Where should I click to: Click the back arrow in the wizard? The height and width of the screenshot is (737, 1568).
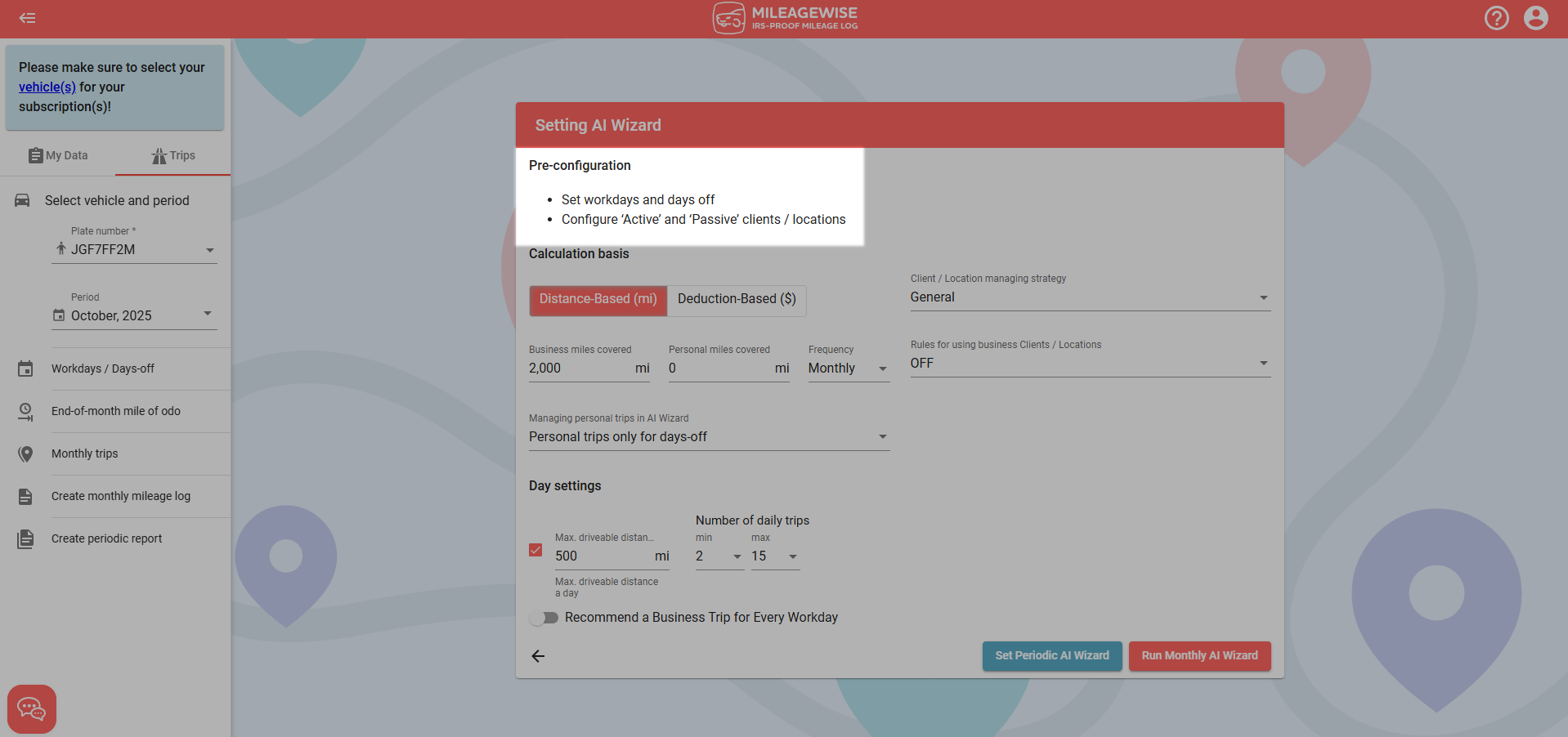point(538,656)
